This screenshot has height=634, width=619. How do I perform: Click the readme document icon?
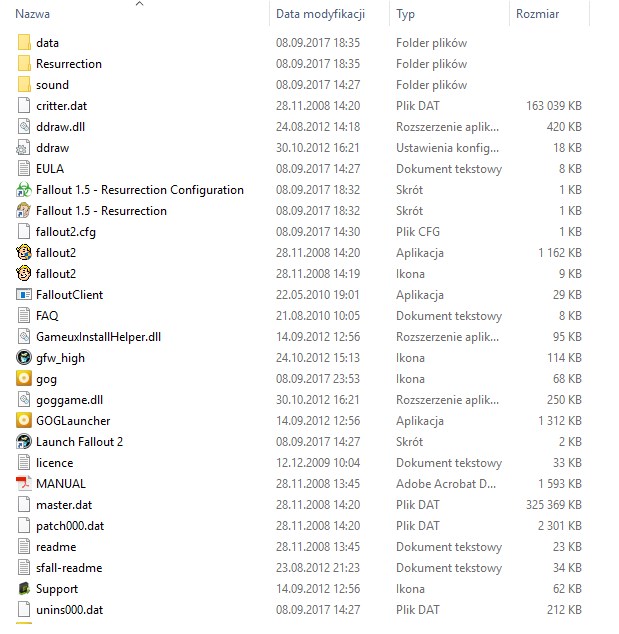click(x=24, y=547)
